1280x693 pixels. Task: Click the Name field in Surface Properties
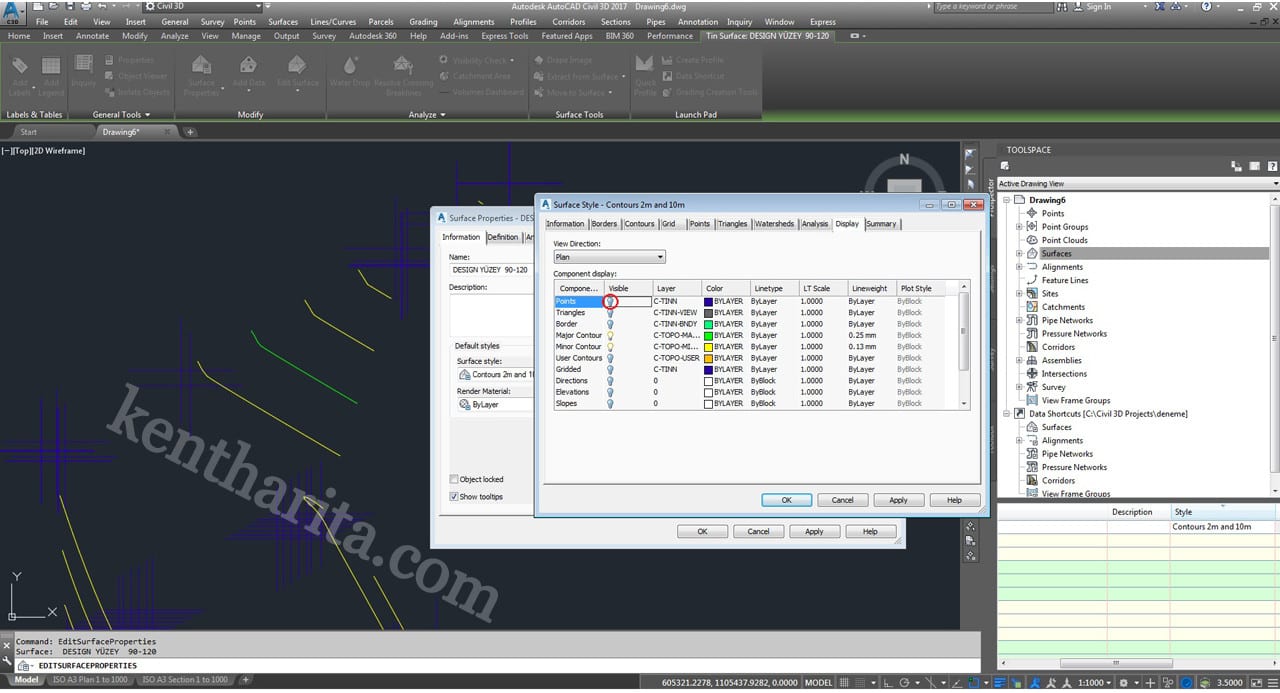click(490, 270)
